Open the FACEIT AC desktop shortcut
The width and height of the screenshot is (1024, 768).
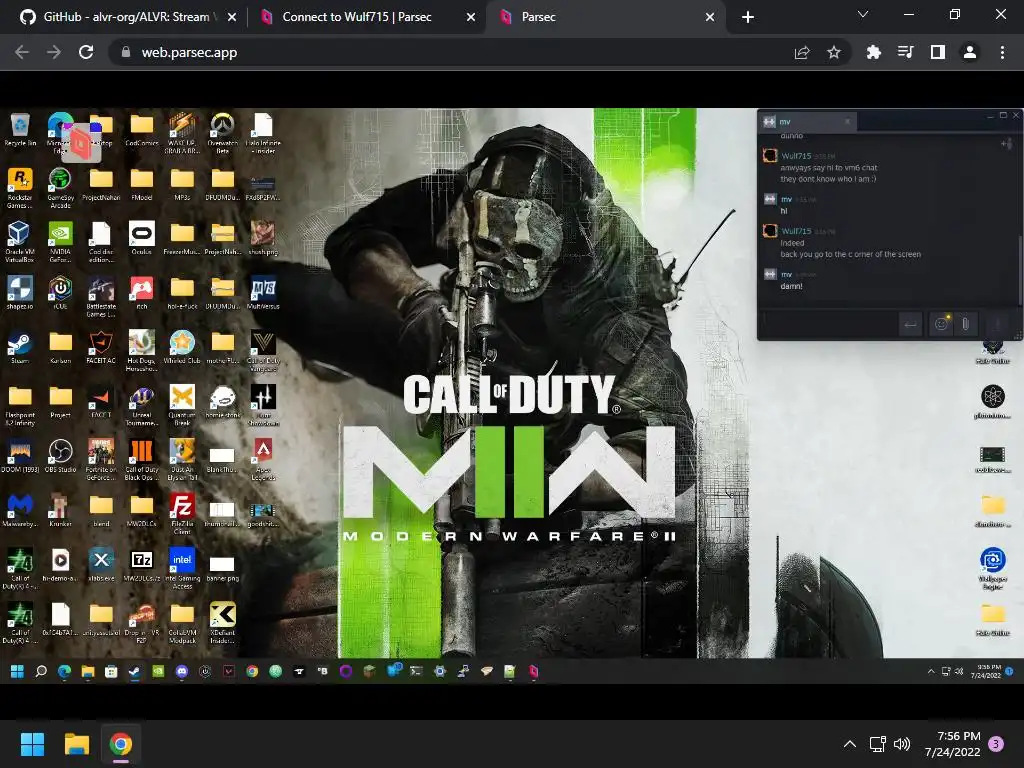[101, 347]
